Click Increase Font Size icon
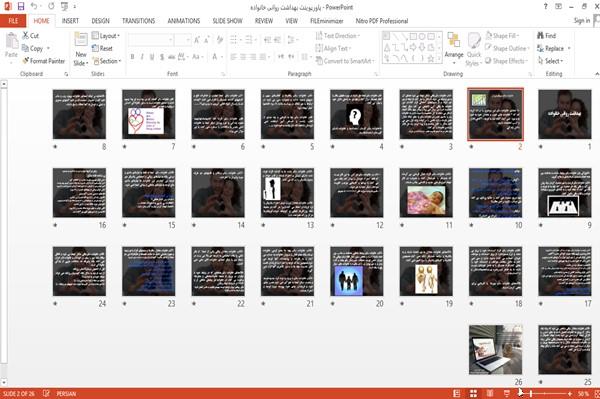The width and height of the screenshot is (600, 399). click(x=197, y=39)
